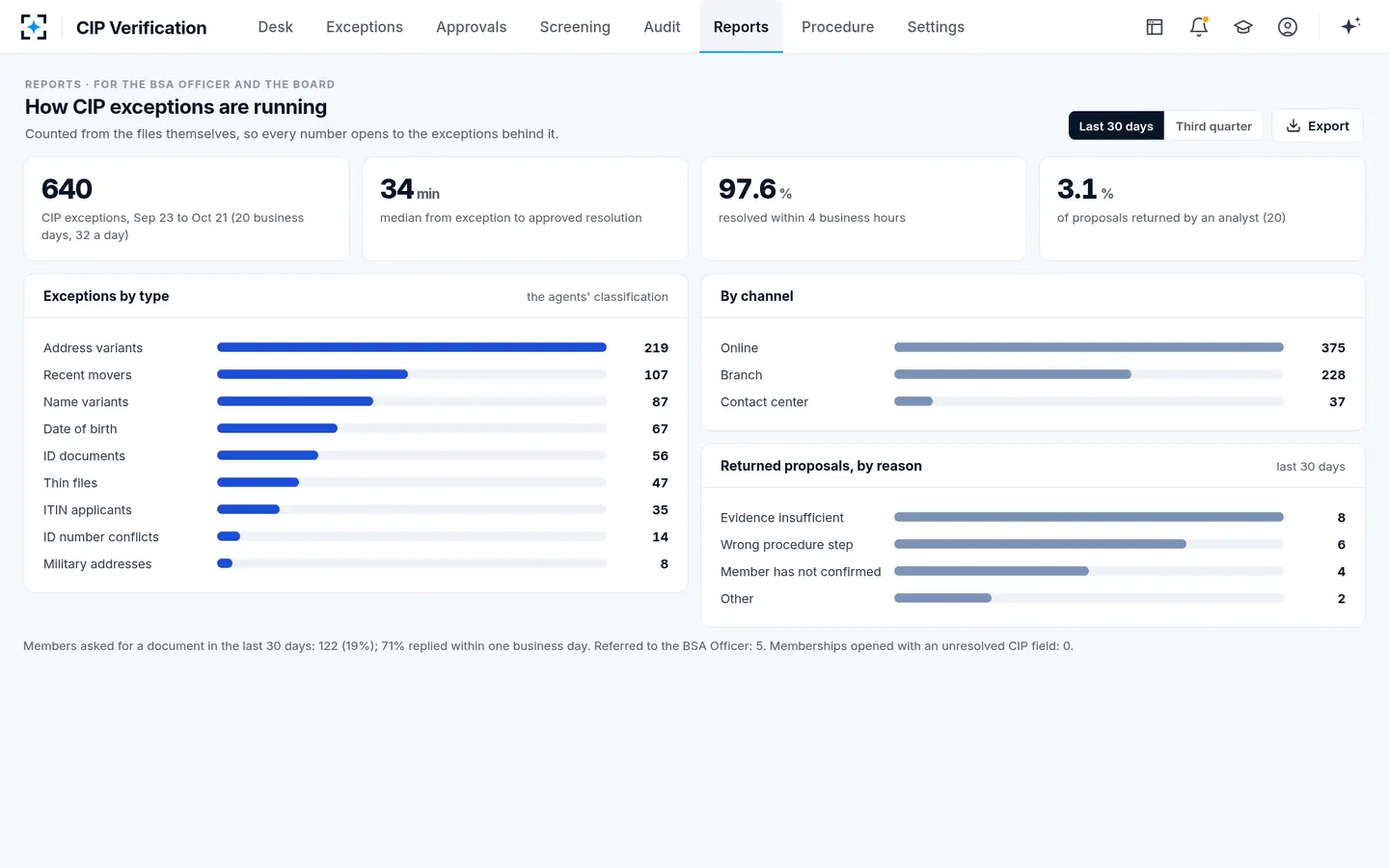This screenshot has width=1389, height=868.
Task: Switch range to Third quarter
Action: coord(1213,126)
